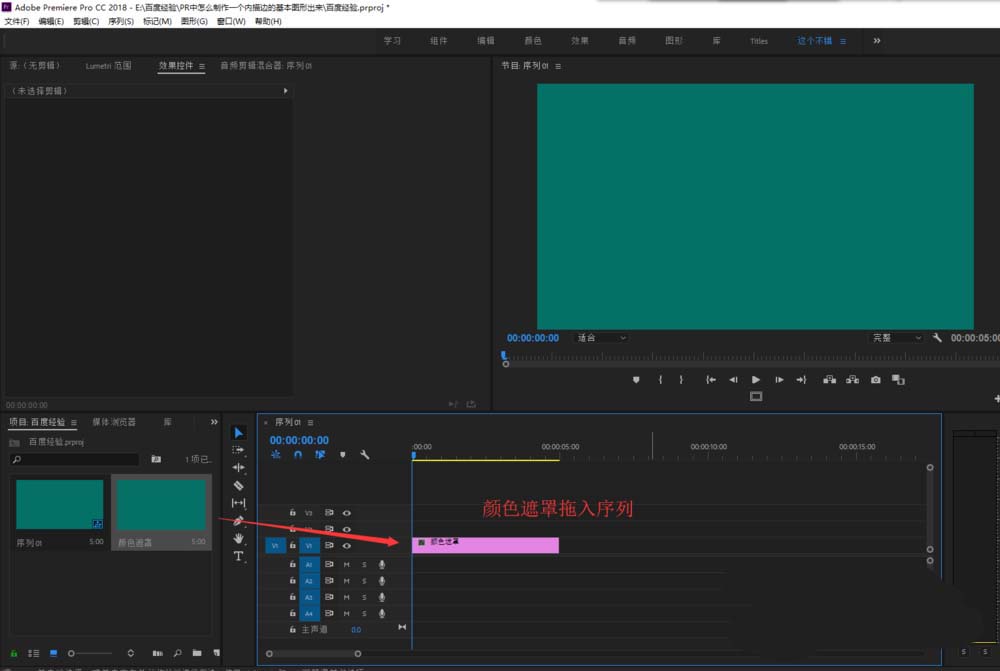Select the Hand tool

tap(238, 538)
